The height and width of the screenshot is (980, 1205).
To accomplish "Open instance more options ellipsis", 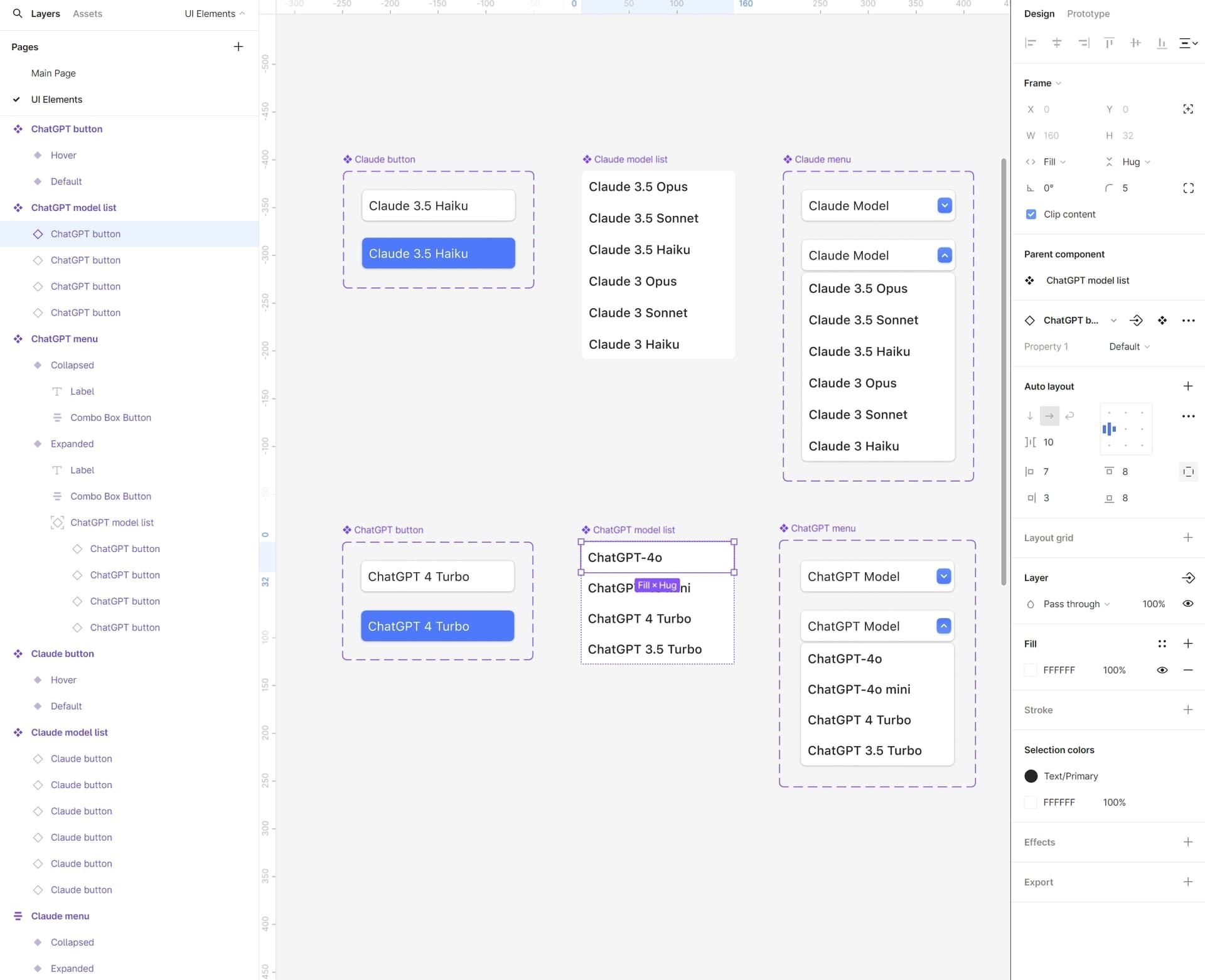I will (1188, 321).
